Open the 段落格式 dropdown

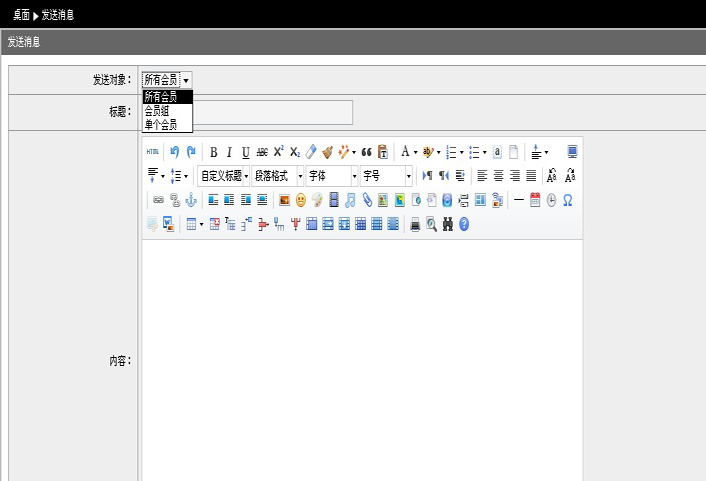tap(278, 176)
